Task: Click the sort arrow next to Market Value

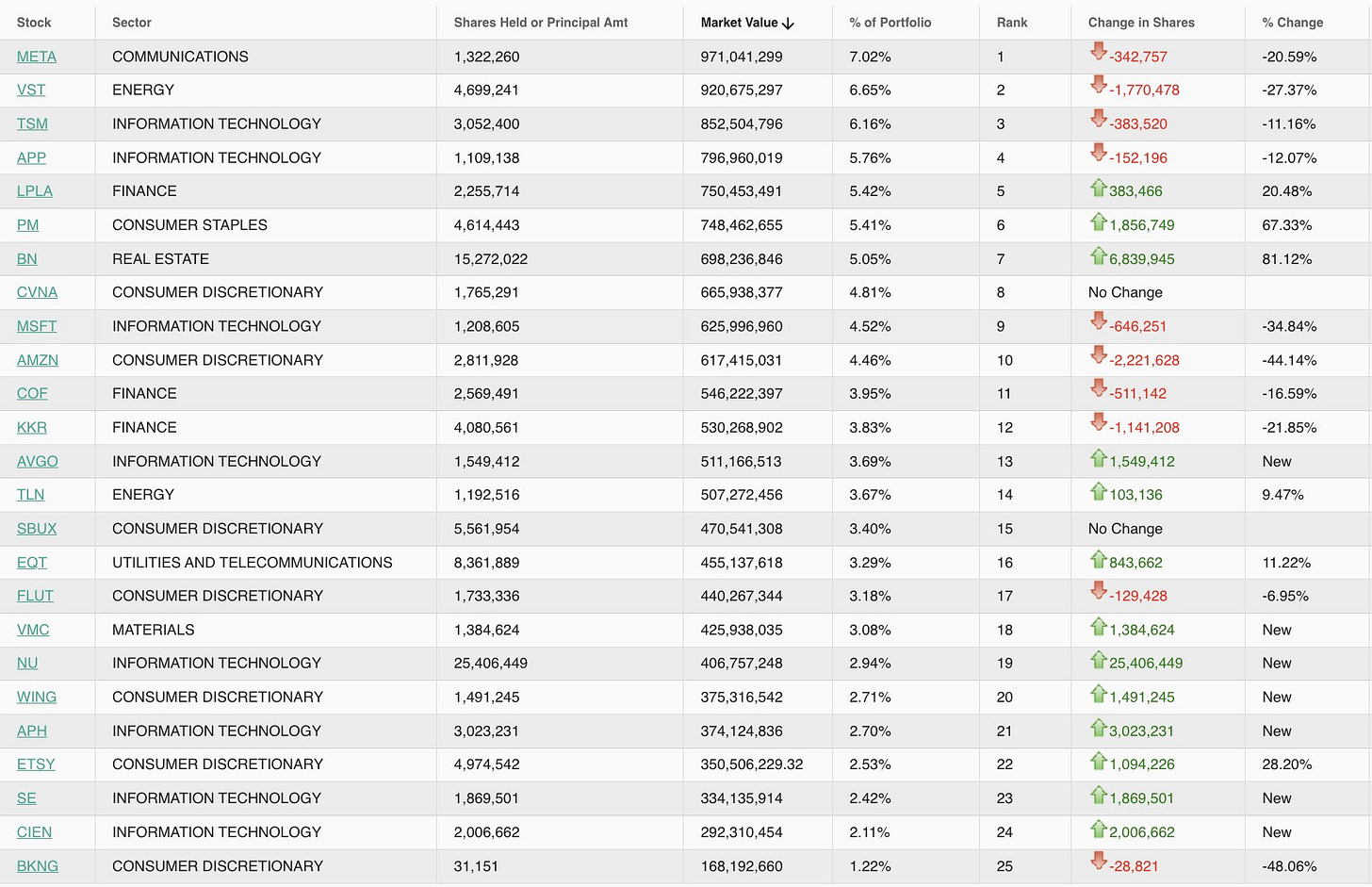Action: pyautogui.click(x=789, y=24)
